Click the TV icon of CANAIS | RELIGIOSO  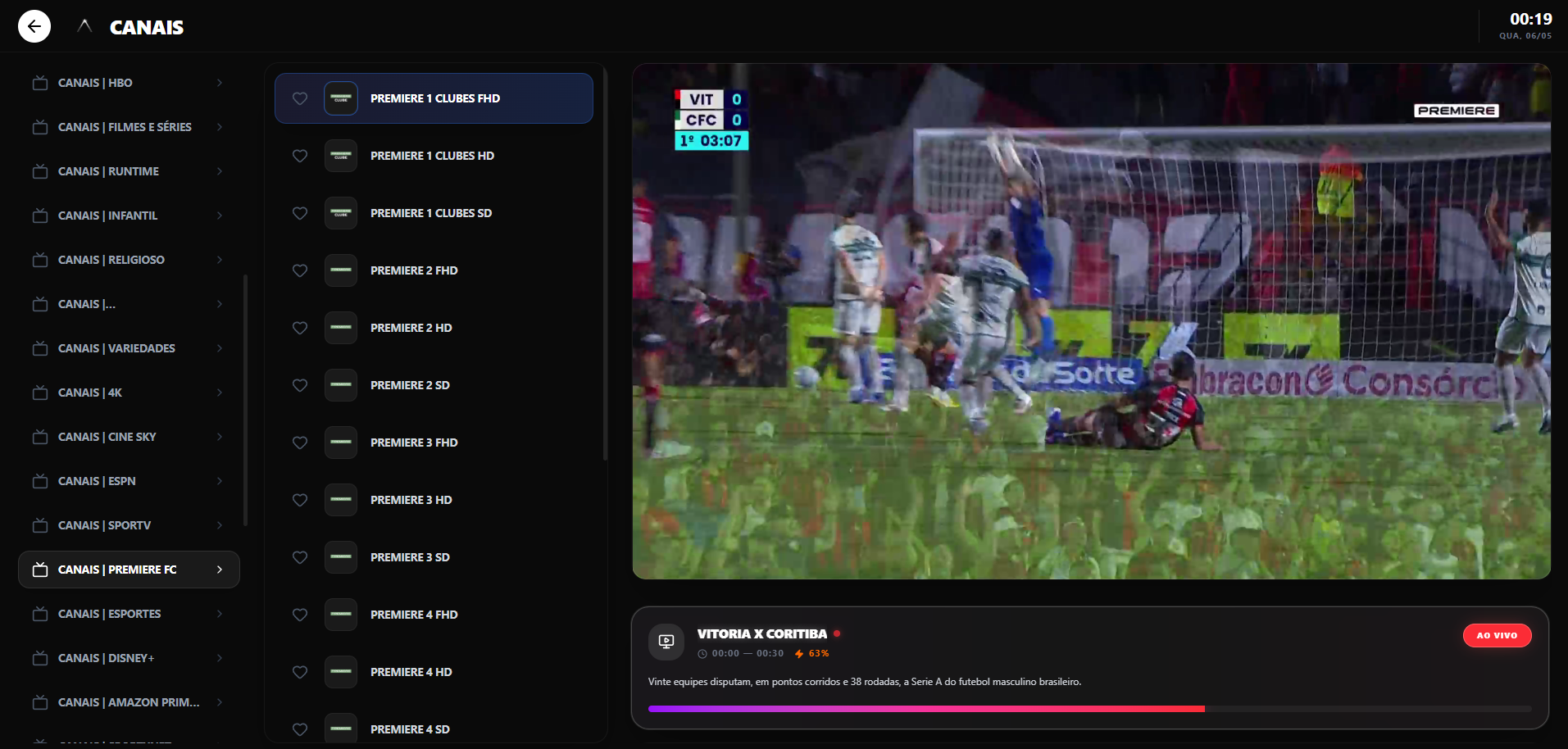(39, 260)
